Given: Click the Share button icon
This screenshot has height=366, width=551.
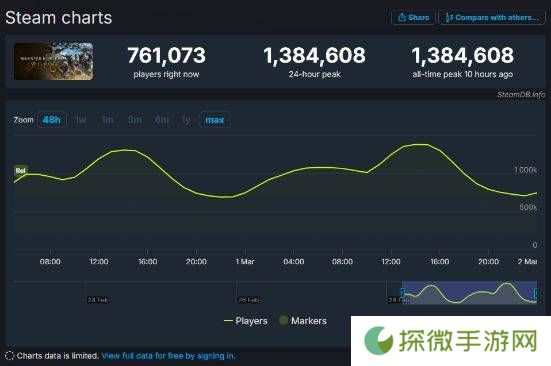Looking at the screenshot, I should click(402, 17).
